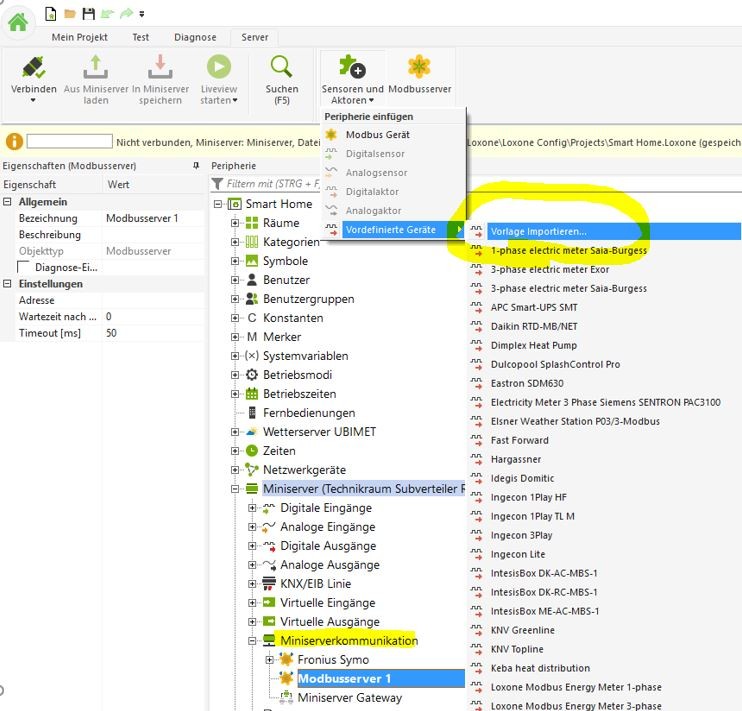Image resolution: width=742 pixels, height=711 pixels.
Task: Select the Server ribbon tab
Action: [255, 37]
